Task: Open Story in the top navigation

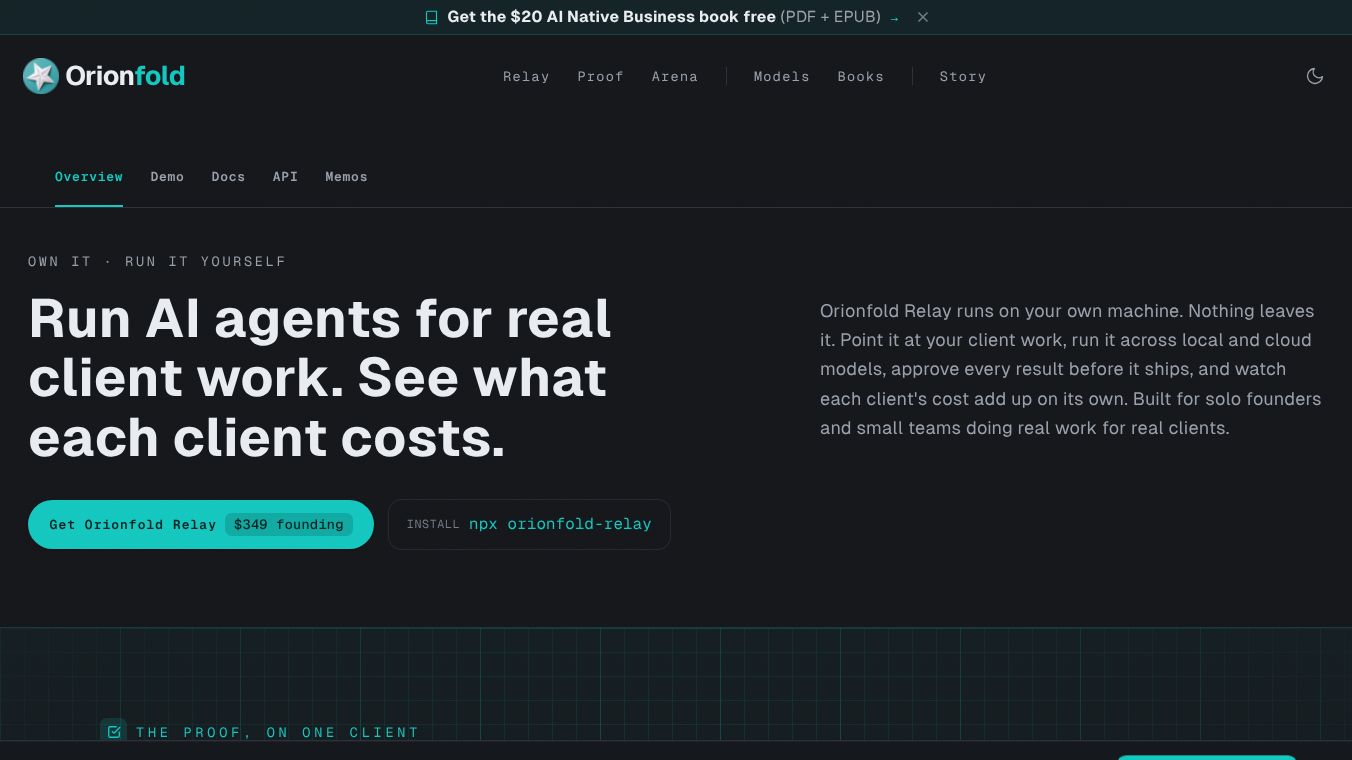Action: [963, 76]
